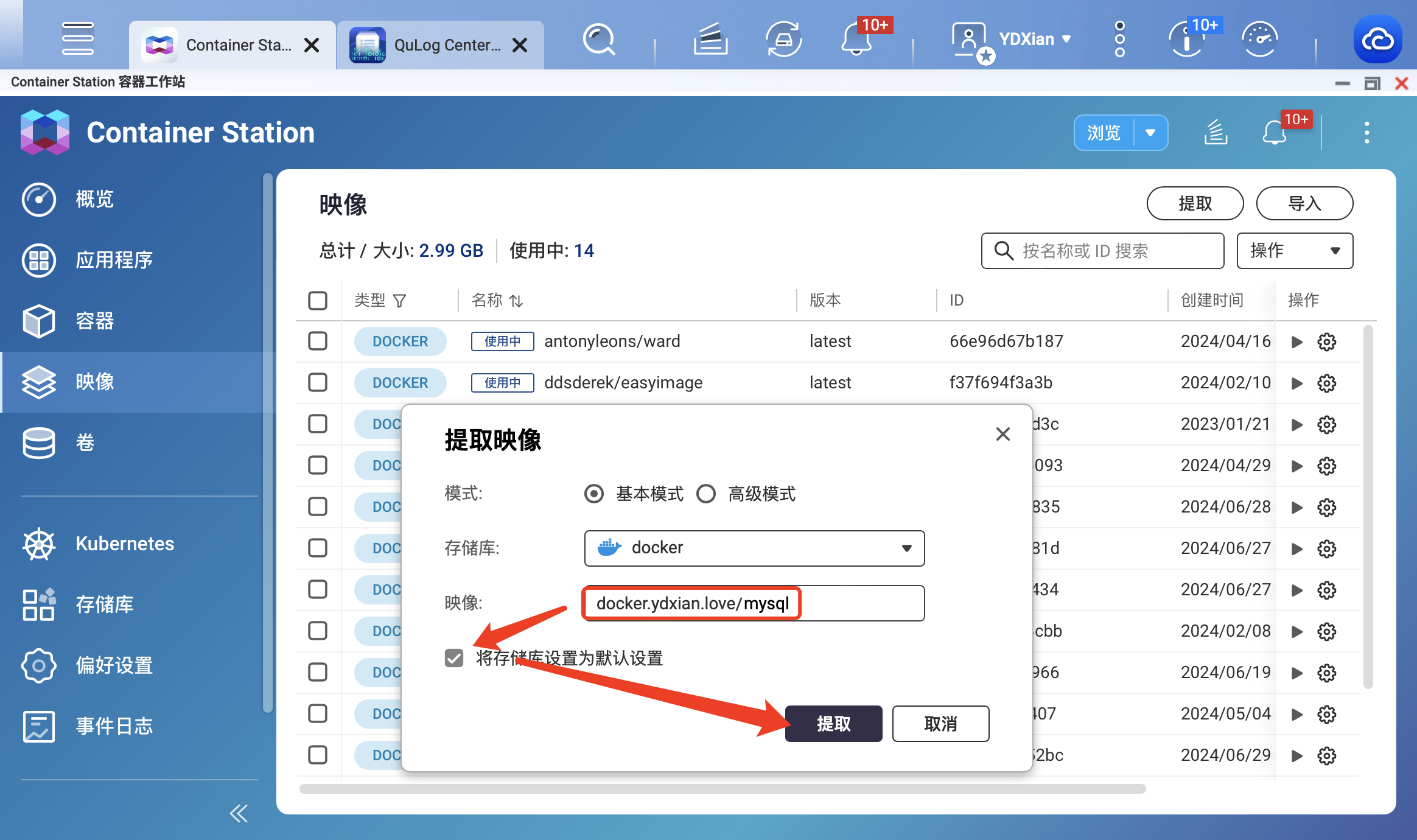Open the dashboard gauge icon
The height and width of the screenshot is (840, 1417).
click(x=1259, y=39)
